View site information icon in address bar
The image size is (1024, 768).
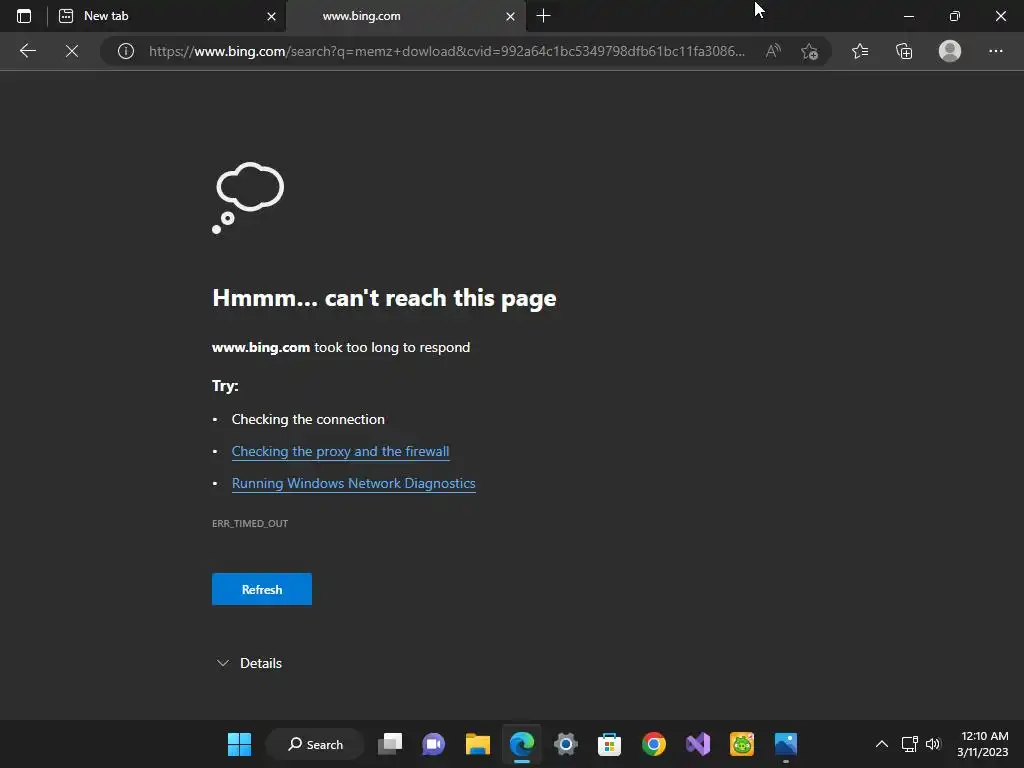[126, 51]
